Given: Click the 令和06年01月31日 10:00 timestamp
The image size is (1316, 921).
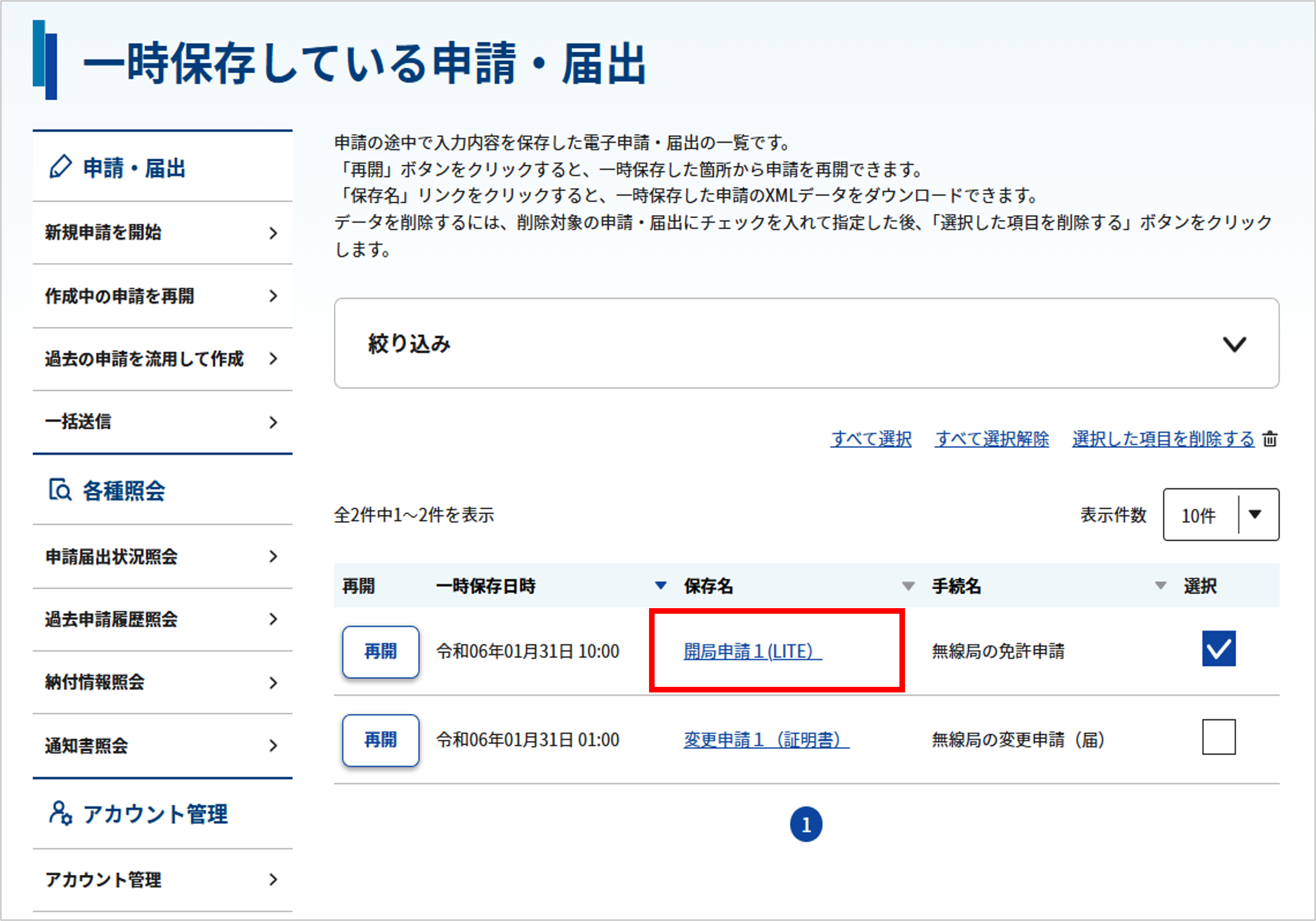Looking at the screenshot, I should tap(527, 651).
